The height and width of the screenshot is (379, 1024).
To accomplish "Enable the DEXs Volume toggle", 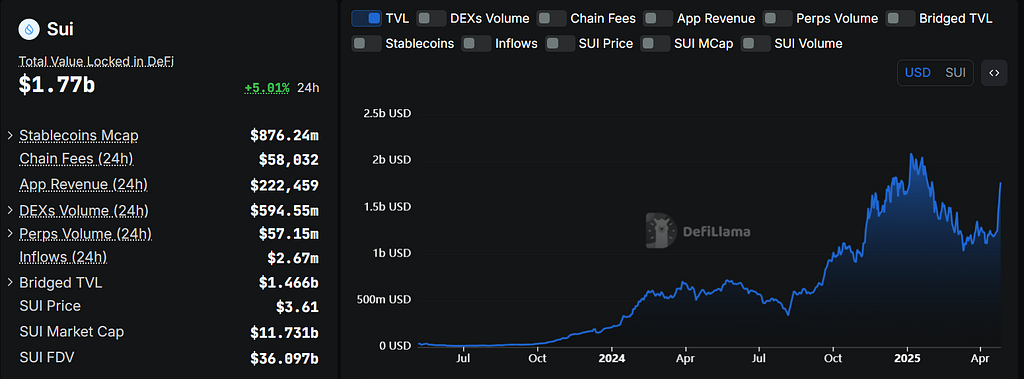I will 431,18.
